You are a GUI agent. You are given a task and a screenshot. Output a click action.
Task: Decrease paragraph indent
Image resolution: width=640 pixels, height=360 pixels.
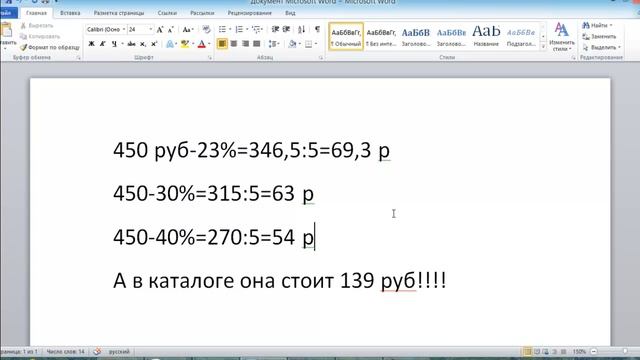point(275,29)
